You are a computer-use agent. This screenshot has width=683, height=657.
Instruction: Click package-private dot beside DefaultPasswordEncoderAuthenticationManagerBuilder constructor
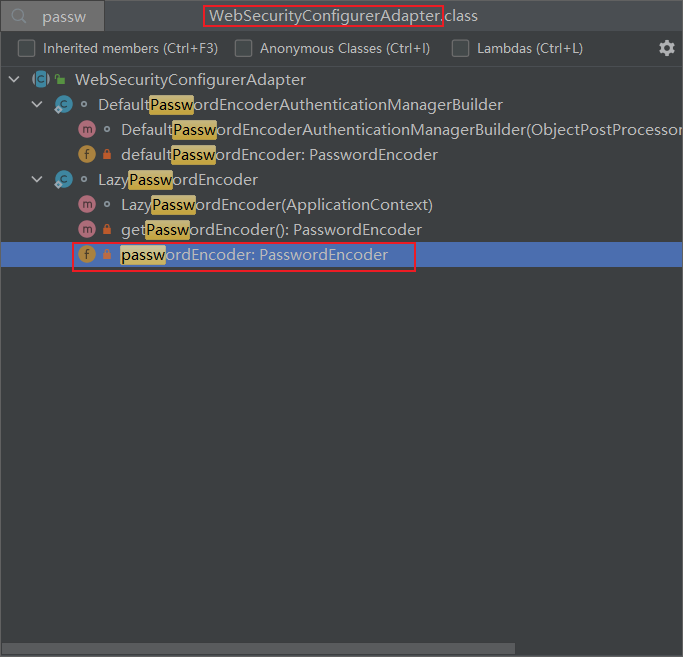(107, 129)
